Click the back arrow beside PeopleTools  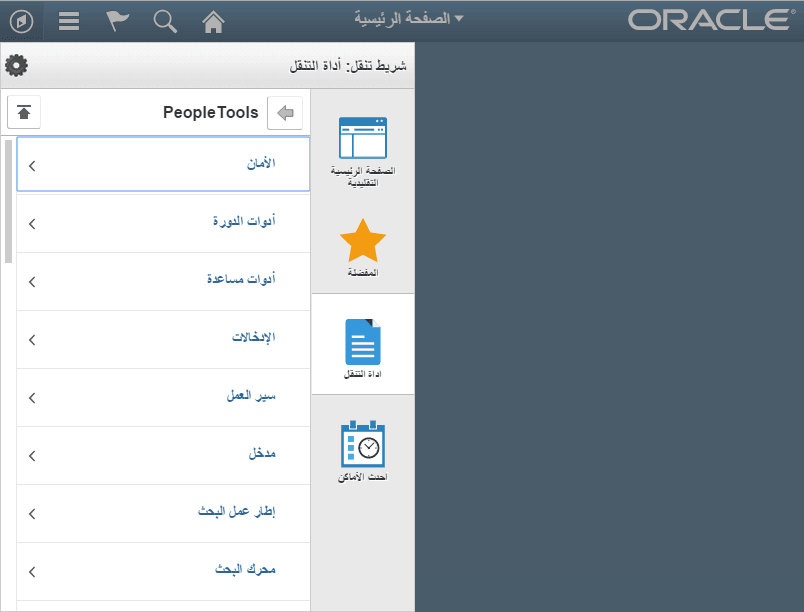pos(284,112)
